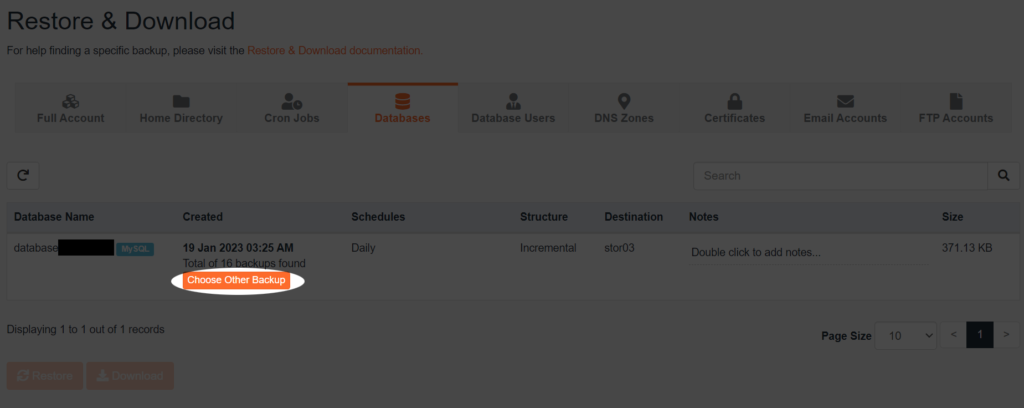Click the Cron Jobs user-clock icon
The width and height of the screenshot is (1024, 408).
pos(292,101)
